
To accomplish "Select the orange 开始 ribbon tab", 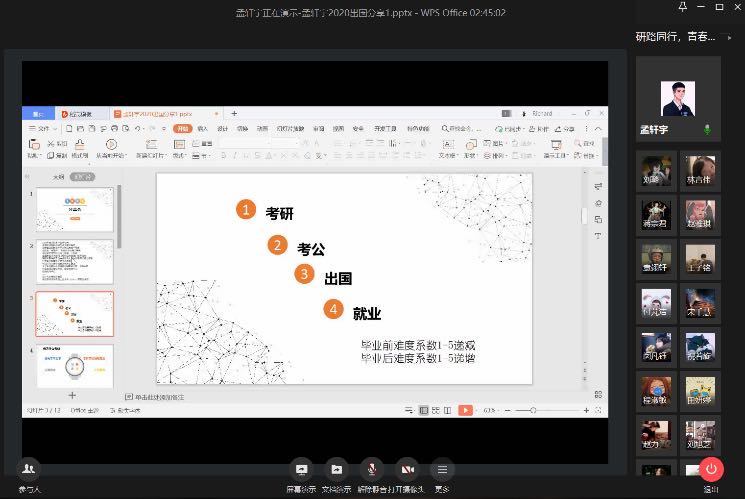I will [x=182, y=128].
